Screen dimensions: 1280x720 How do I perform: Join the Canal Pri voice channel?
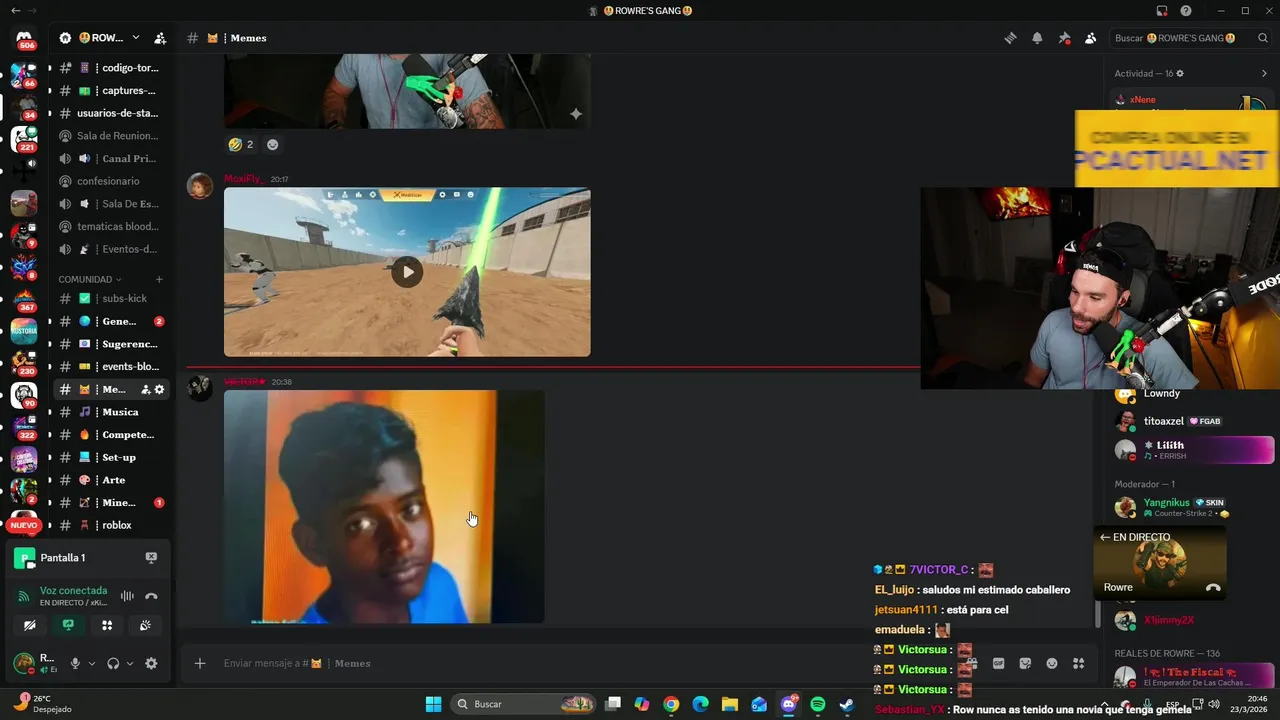112,158
